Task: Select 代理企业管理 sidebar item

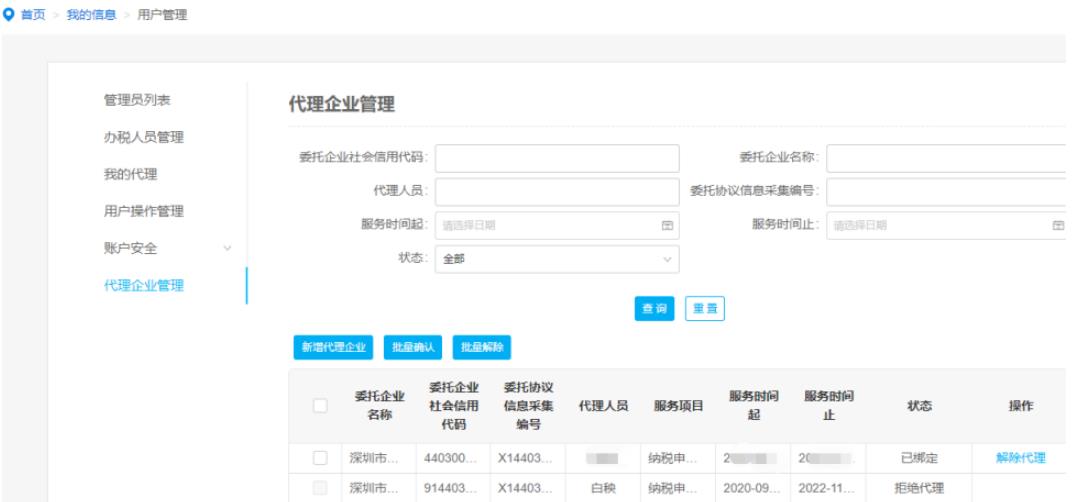Action: [x=143, y=285]
